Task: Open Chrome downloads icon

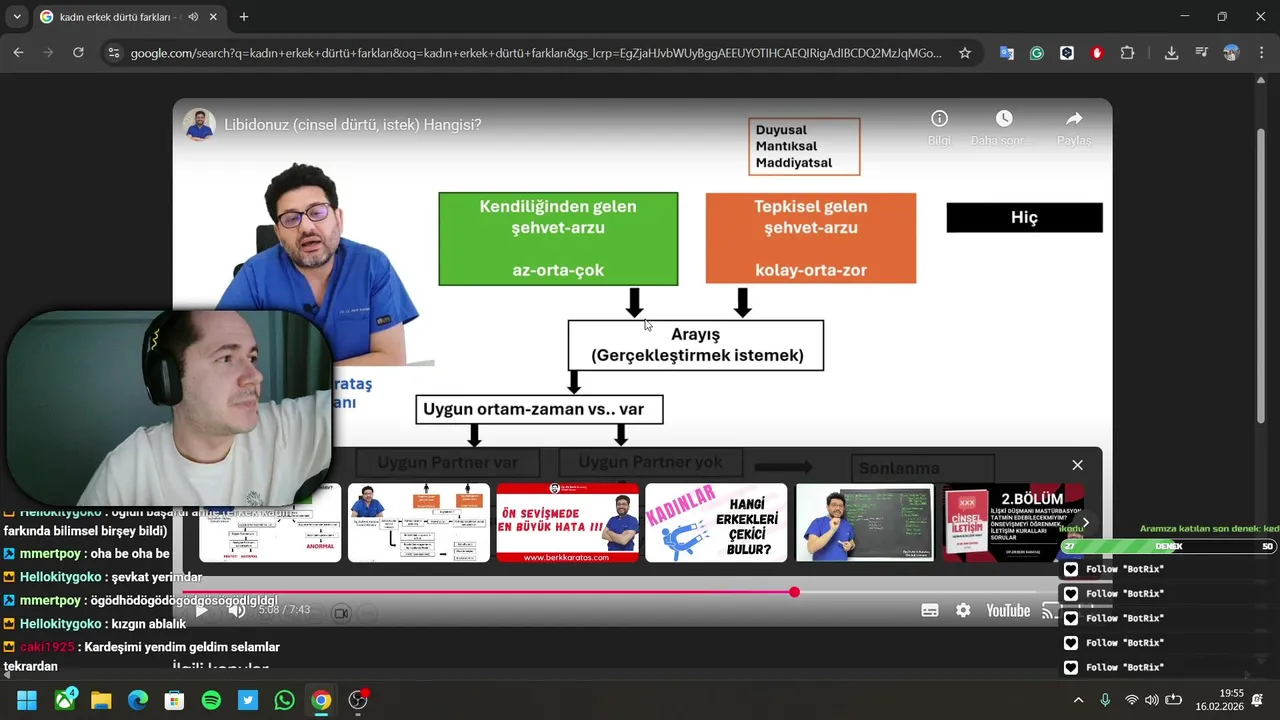Action: tap(1171, 53)
